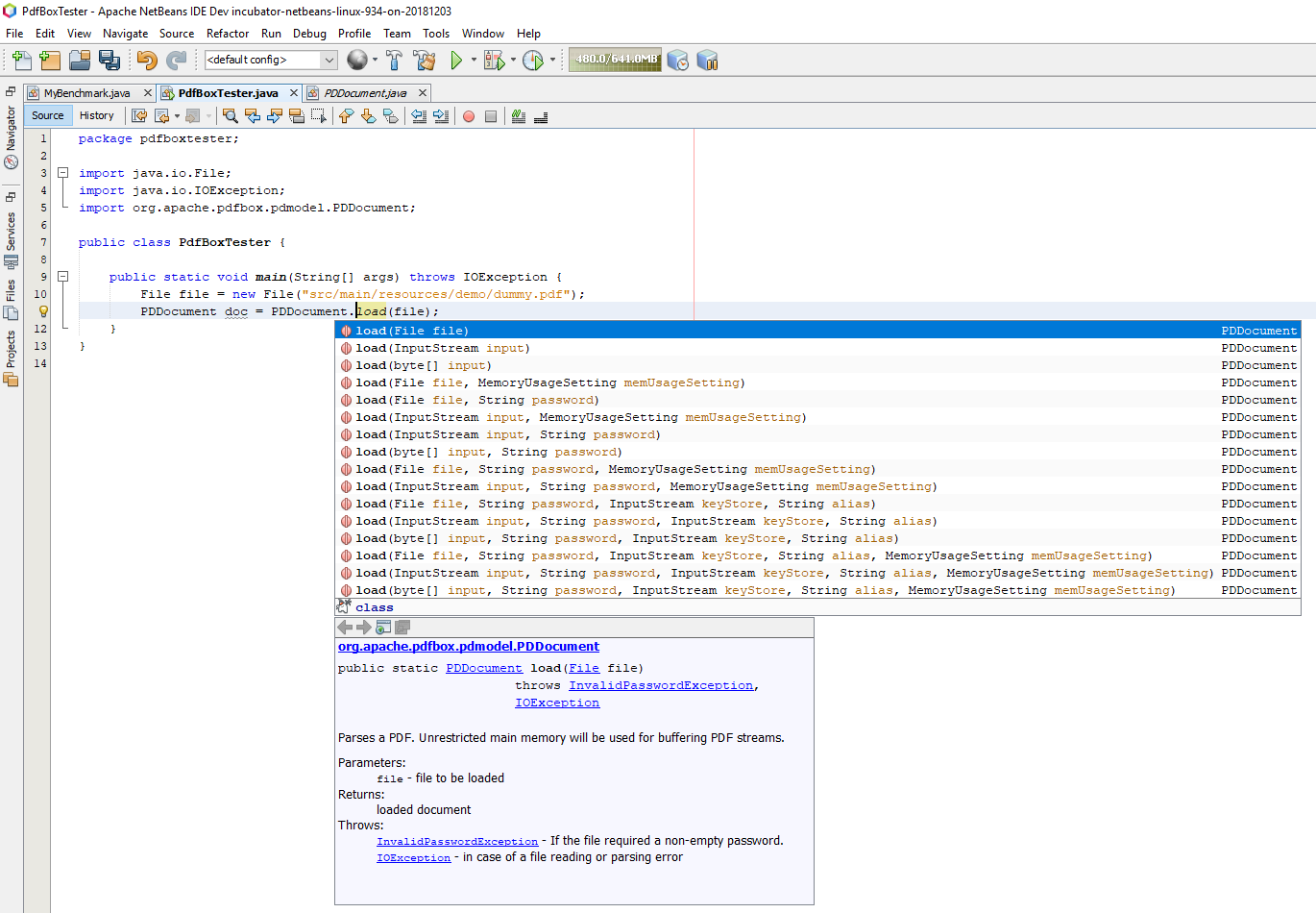Click the Find Selection magnifier icon

[x=231, y=115]
